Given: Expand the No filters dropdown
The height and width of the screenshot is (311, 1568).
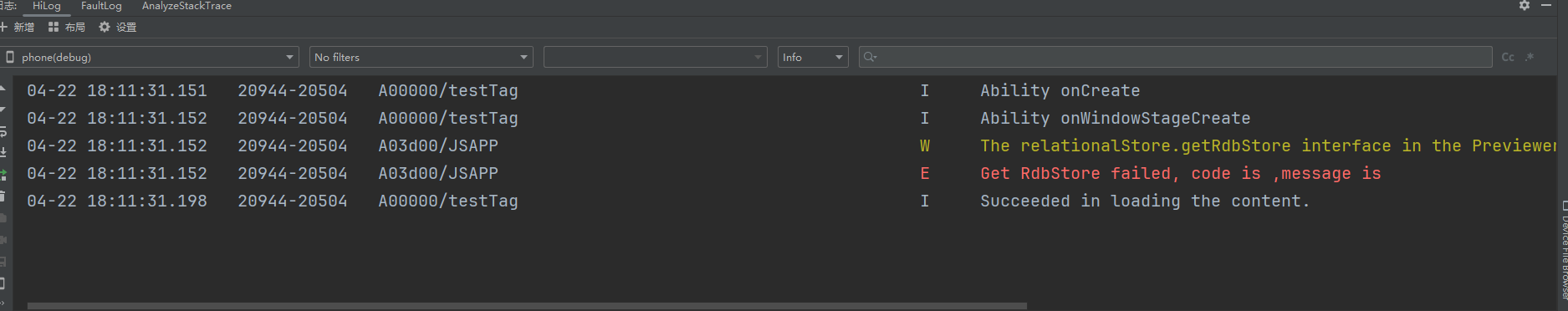Looking at the screenshot, I should 421,57.
